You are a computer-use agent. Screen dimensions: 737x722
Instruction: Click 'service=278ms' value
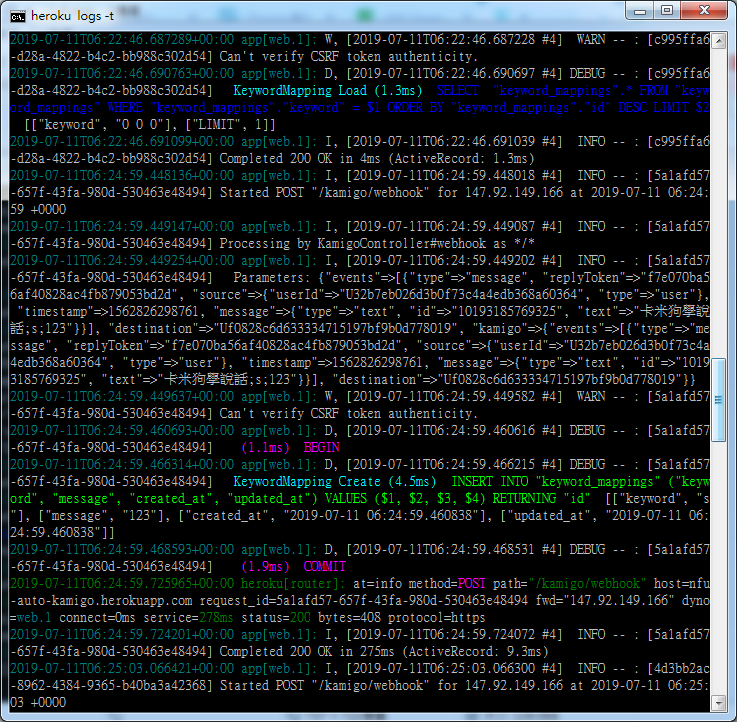(x=188, y=618)
